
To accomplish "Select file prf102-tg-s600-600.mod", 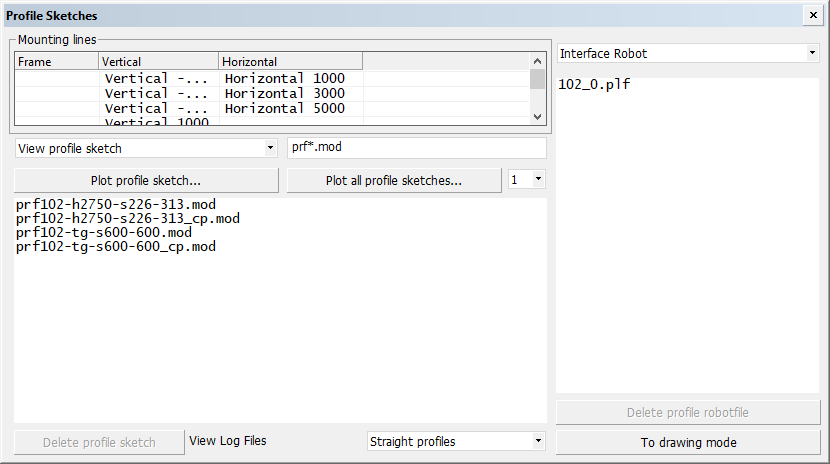I will click(103, 233).
